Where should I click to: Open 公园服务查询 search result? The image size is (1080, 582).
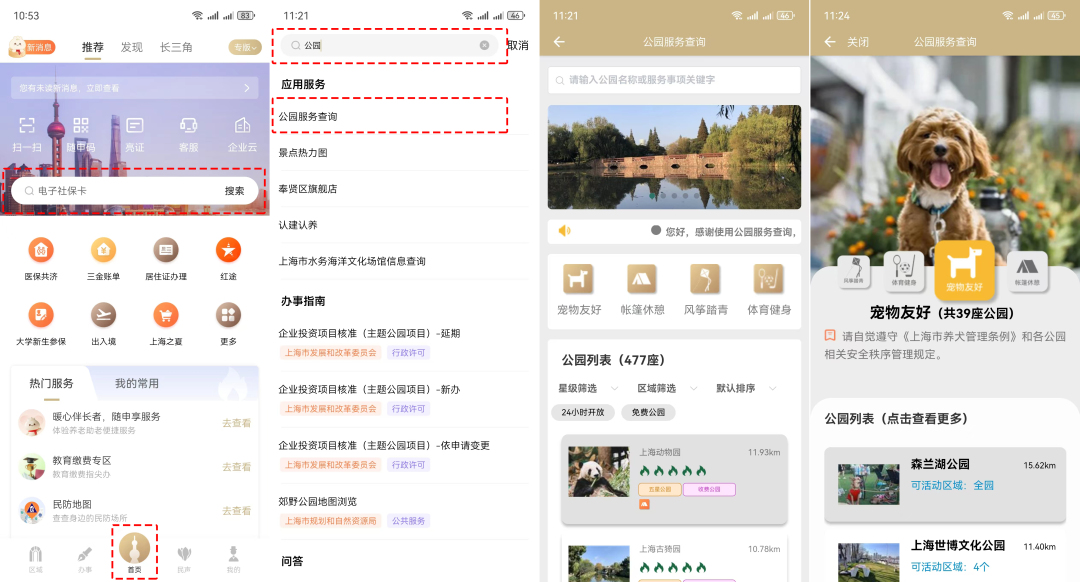pos(308,117)
